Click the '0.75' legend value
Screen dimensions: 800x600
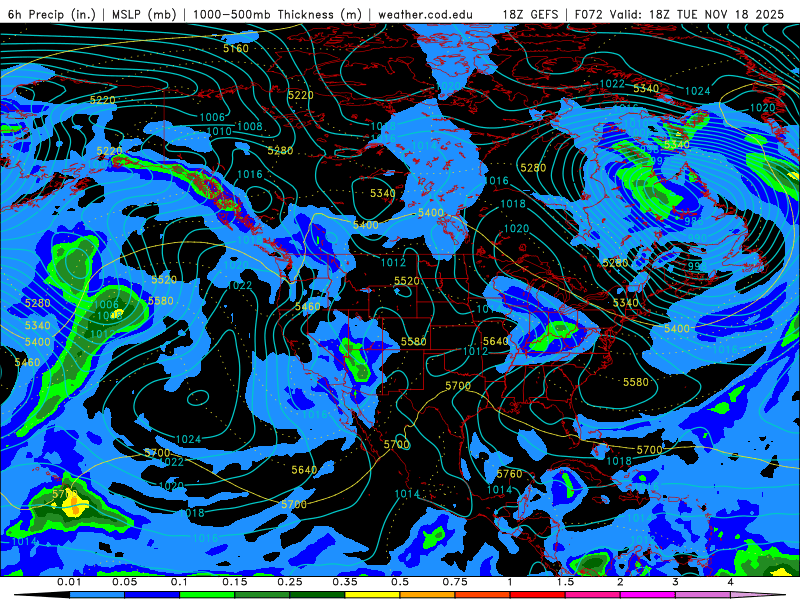pyautogui.click(x=455, y=582)
